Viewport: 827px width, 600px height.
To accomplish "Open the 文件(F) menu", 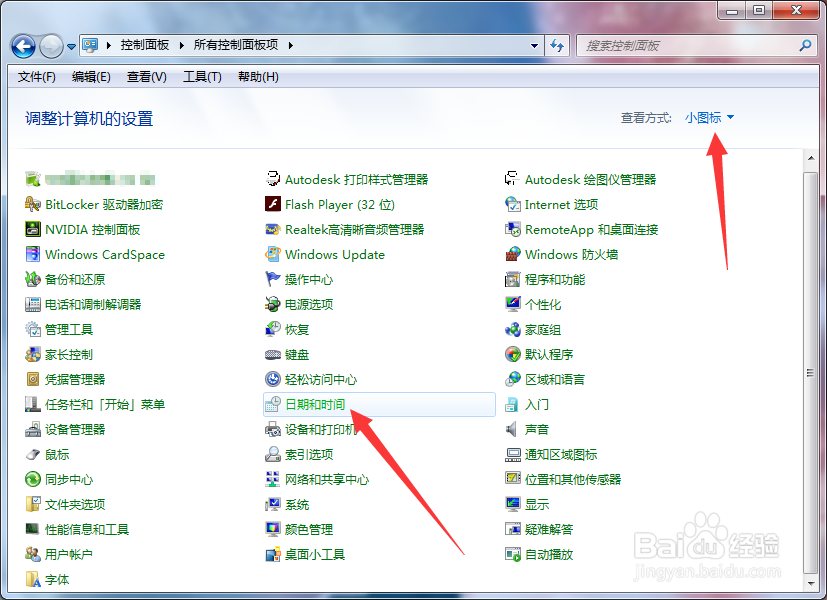I will click(36, 77).
